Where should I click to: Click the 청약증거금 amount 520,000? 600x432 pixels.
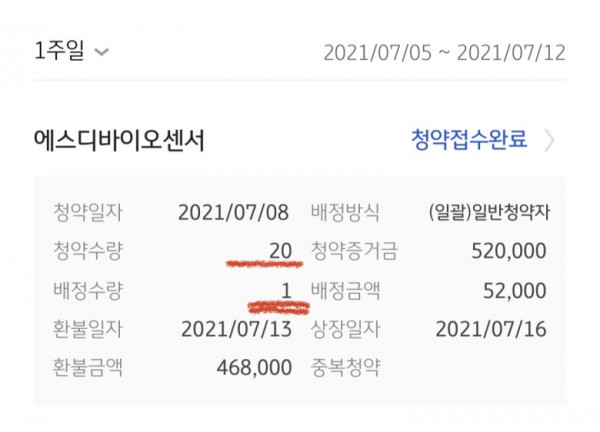pos(509,251)
